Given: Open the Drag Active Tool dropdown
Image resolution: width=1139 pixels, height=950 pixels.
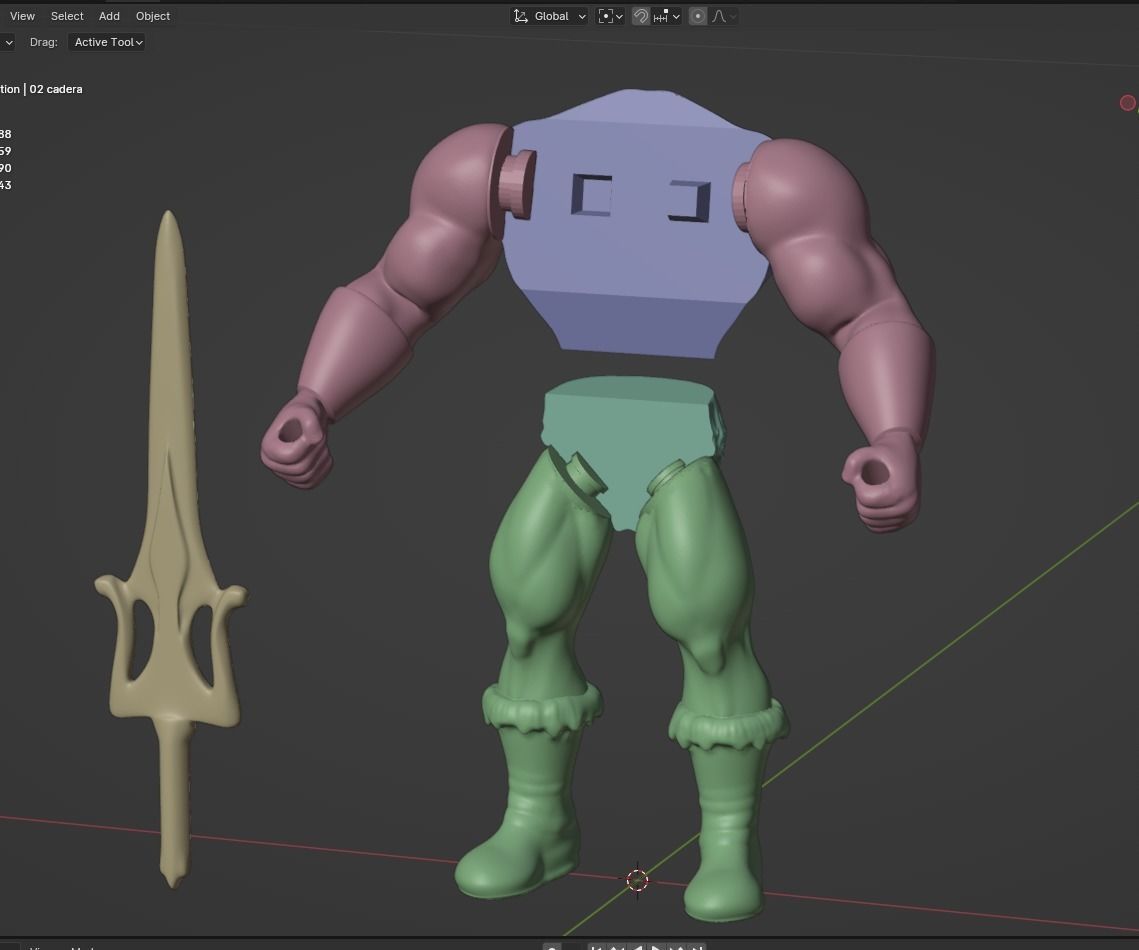Looking at the screenshot, I should point(108,42).
